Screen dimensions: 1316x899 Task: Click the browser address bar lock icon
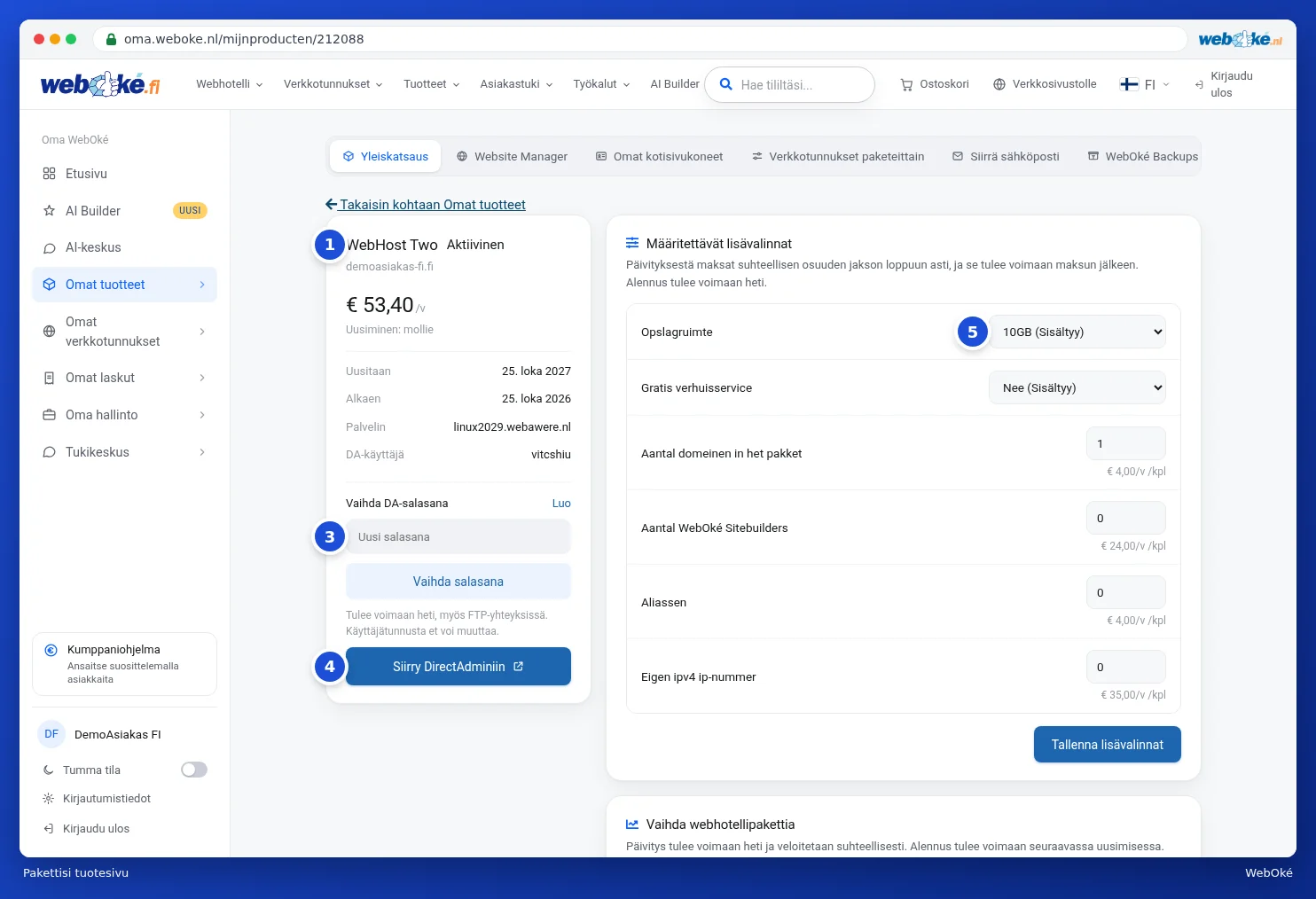pyautogui.click(x=111, y=39)
